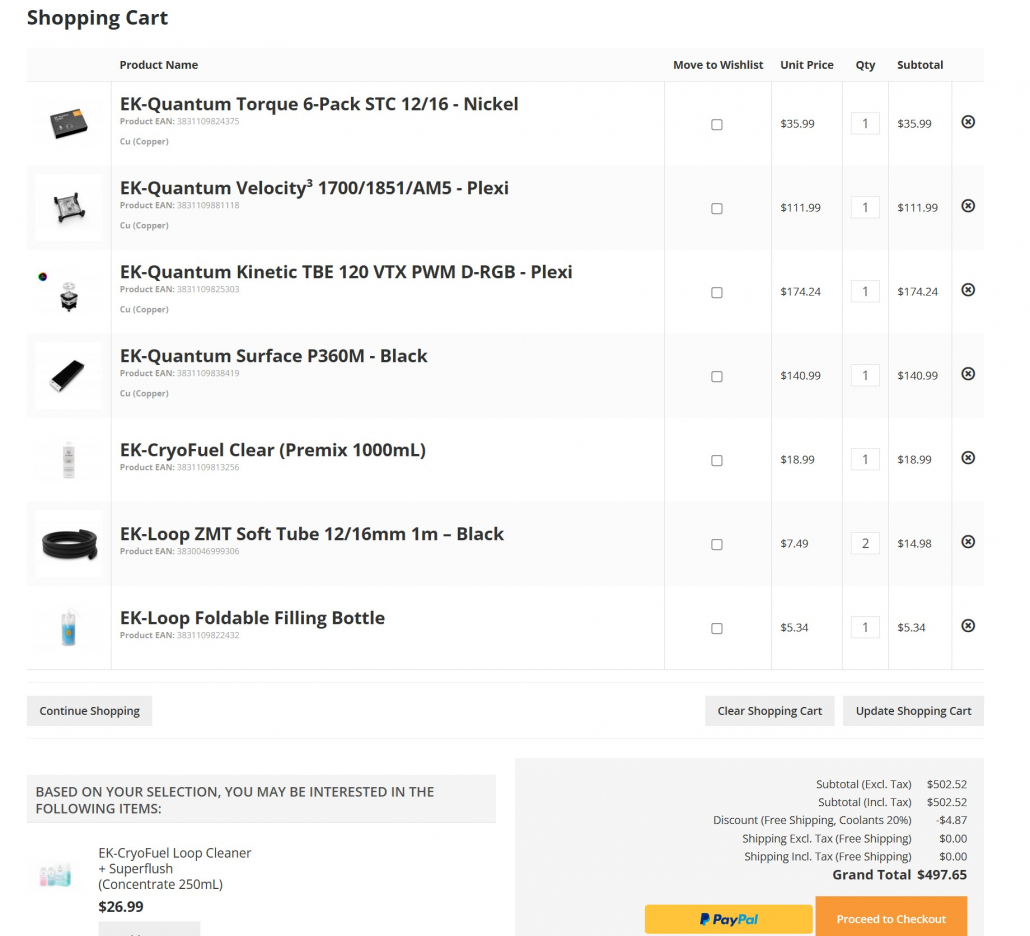Image resolution: width=1030 pixels, height=936 pixels.
Task: Open EK-CryoFuel Loop Cleaner thumbnail
Action: (x=56, y=876)
